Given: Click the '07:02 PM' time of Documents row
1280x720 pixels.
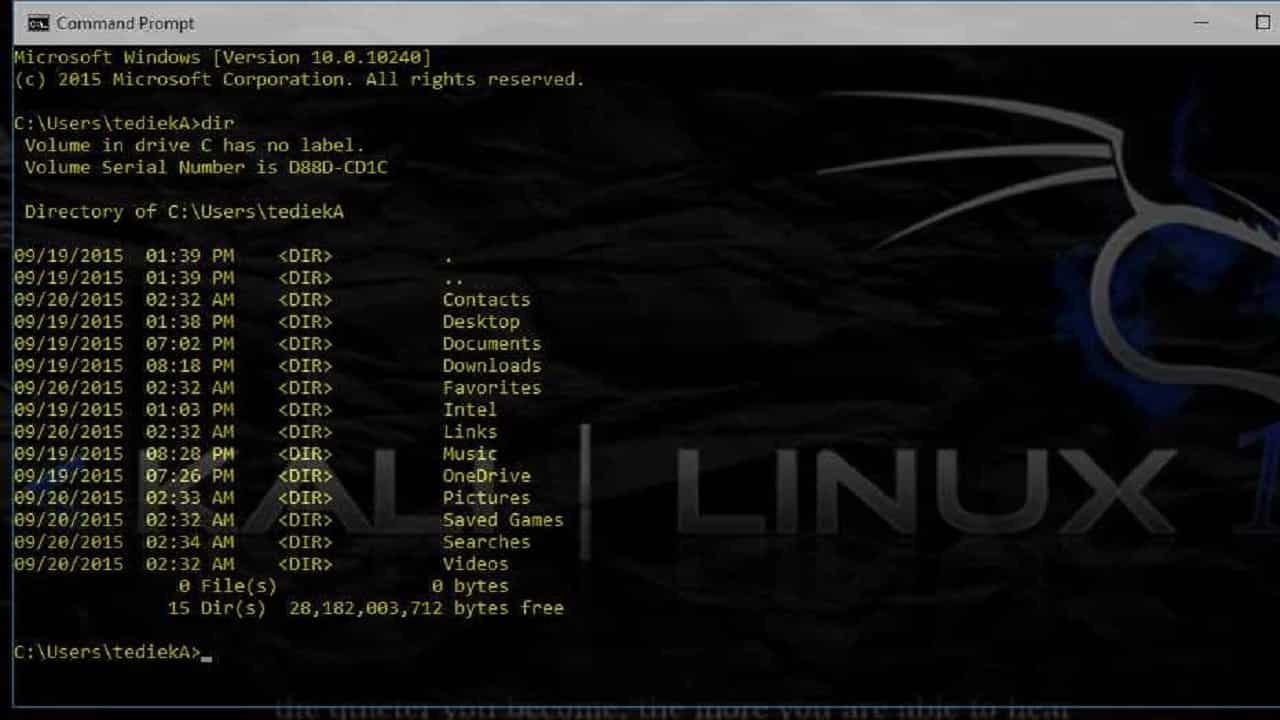Looking at the screenshot, I should coord(190,343).
